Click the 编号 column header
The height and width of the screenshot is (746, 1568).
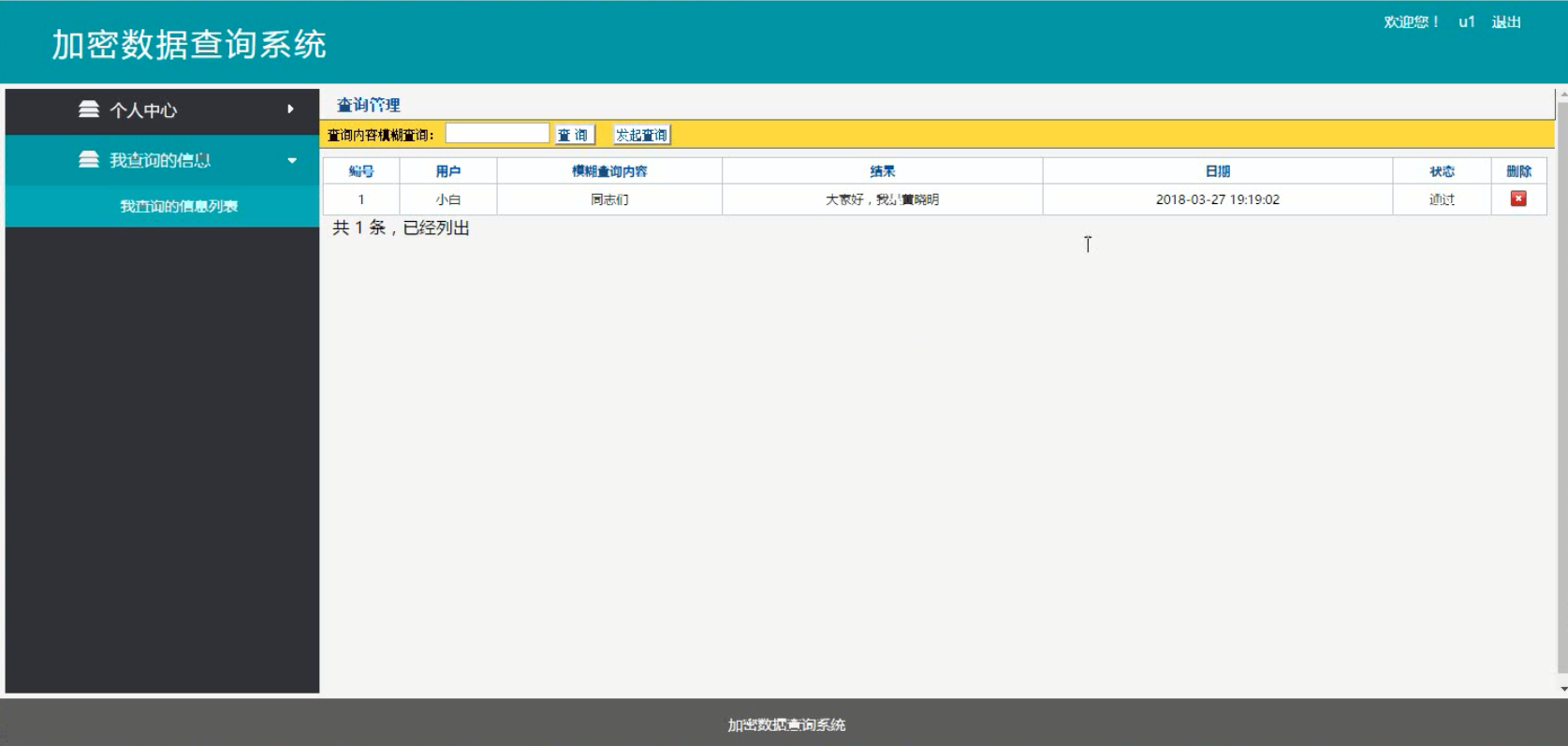point(361,171)
